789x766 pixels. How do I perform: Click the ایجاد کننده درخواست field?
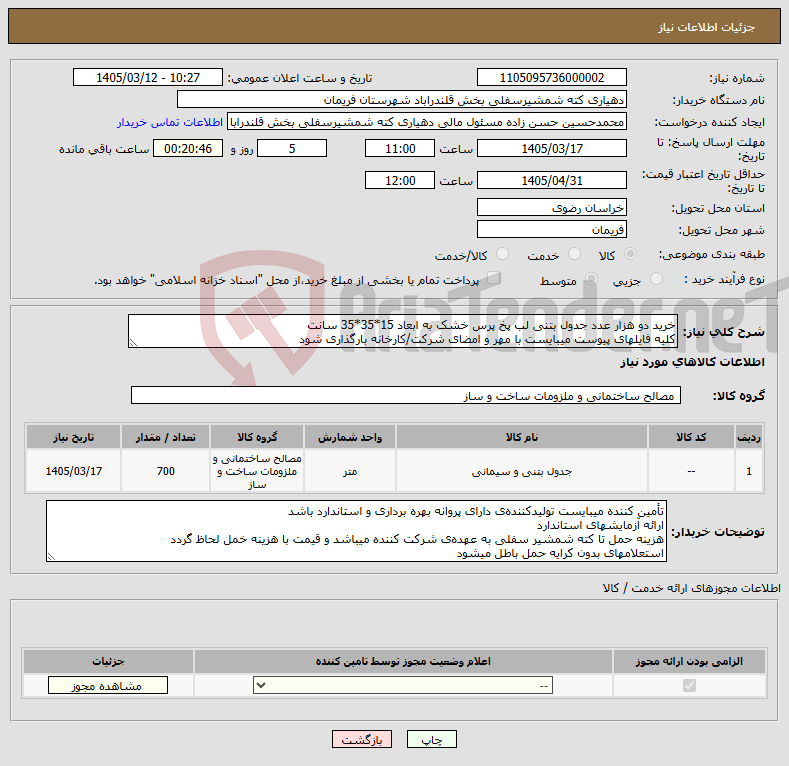427,122
